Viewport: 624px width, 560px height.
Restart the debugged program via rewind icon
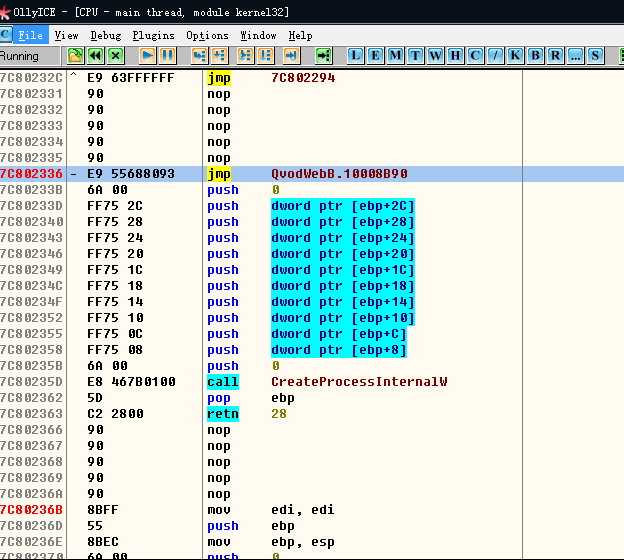pyautogui.click(x=95, y=55)
